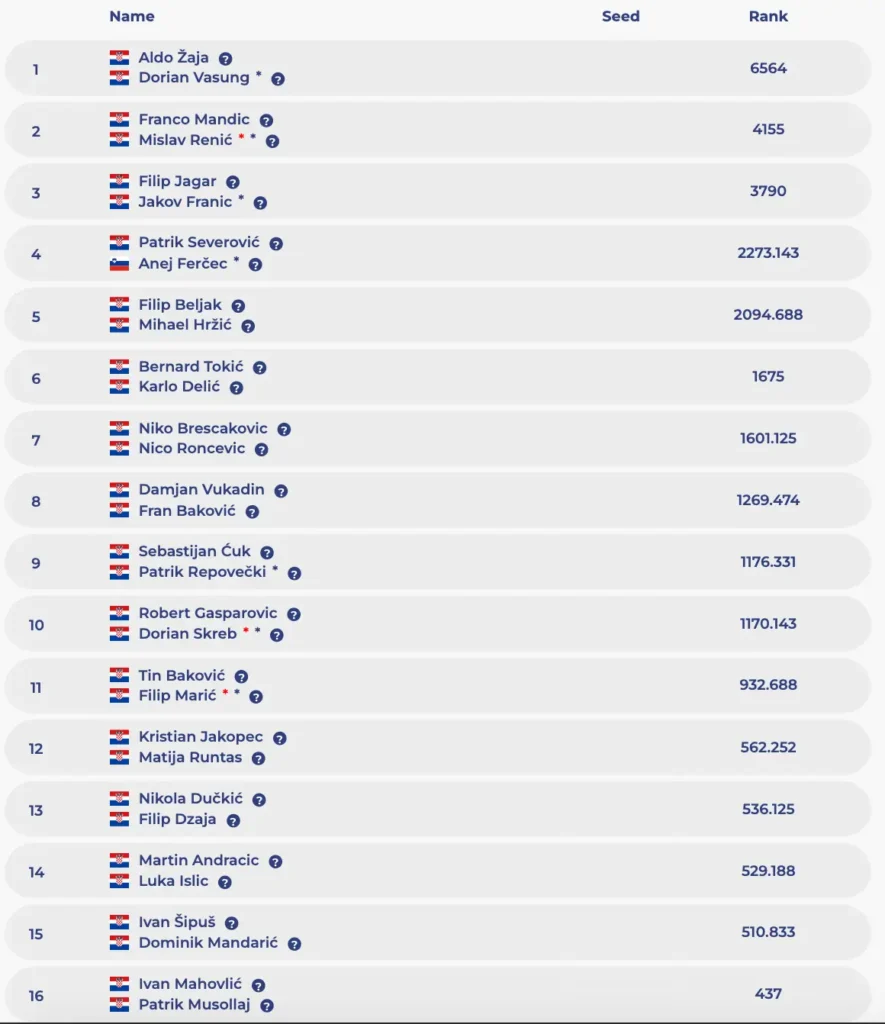Click Slovenian flag next to Anej Ferčec
885x1024 pixels.
[120, 264]
